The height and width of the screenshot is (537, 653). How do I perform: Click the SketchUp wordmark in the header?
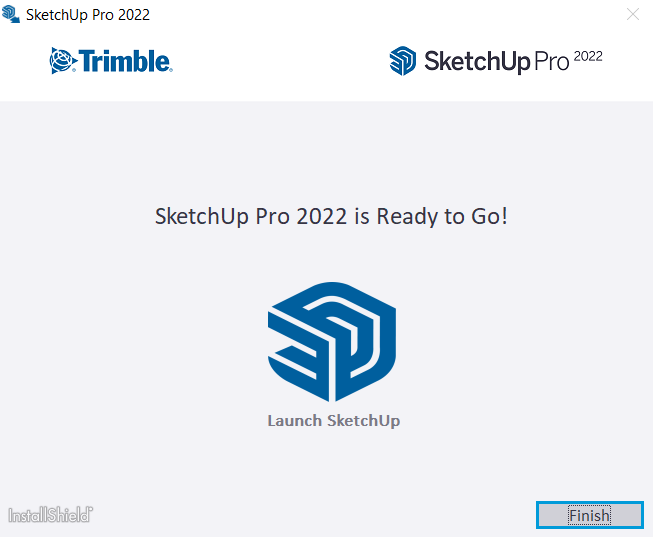click(477, 61)
